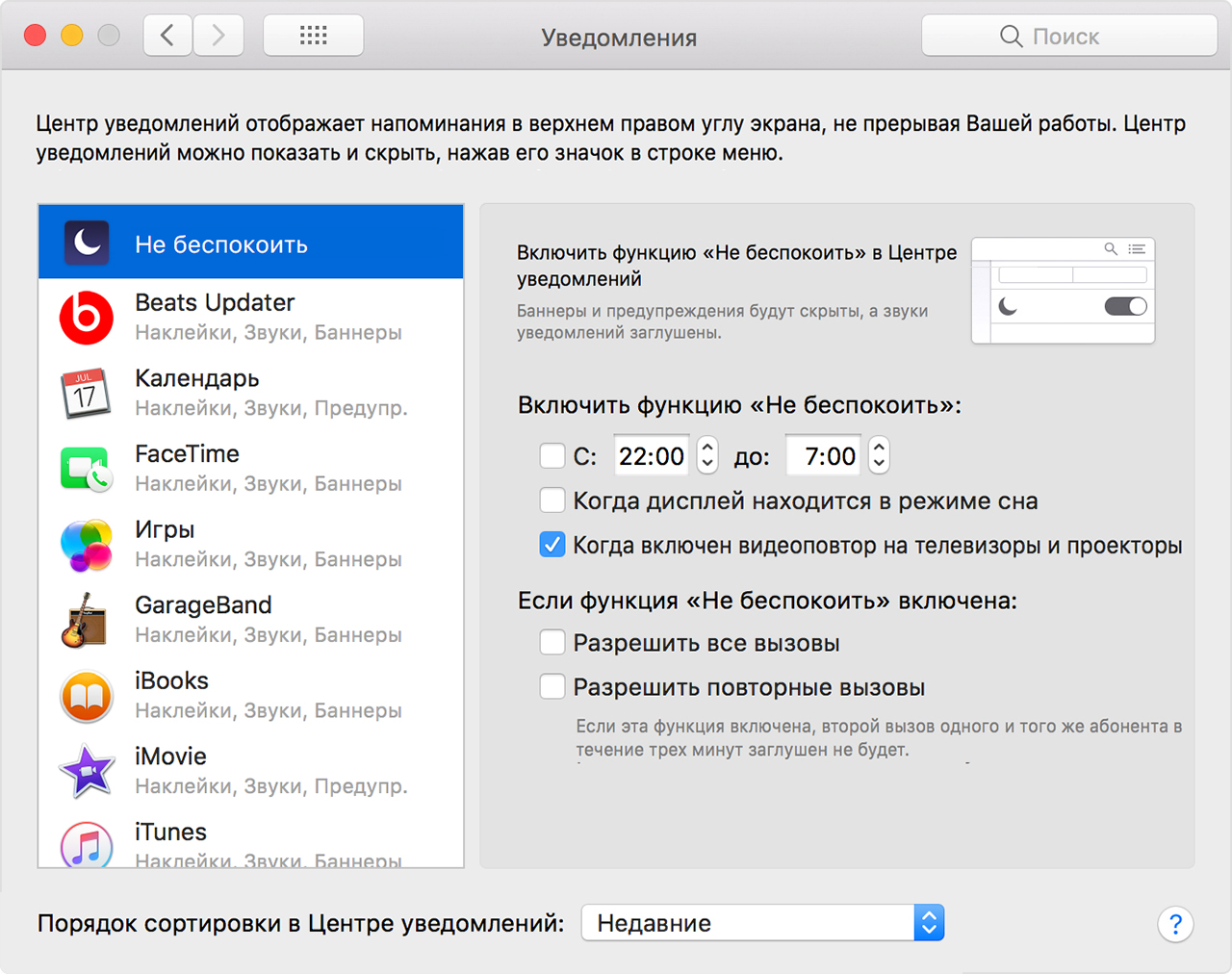The width and height of the screenshot is (1232, 974).
Task: Check 'Когда дисплей находится в режиме сна'
Action: tap(552, 500)
